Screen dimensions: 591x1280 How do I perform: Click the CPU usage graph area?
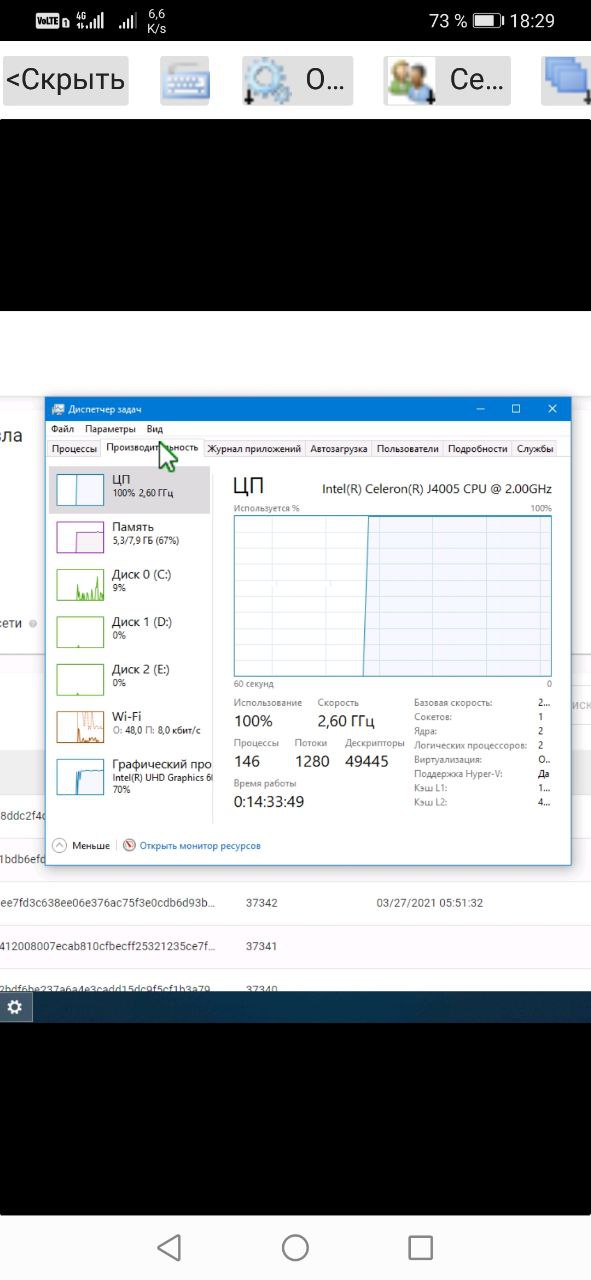[x=393, y=596]
